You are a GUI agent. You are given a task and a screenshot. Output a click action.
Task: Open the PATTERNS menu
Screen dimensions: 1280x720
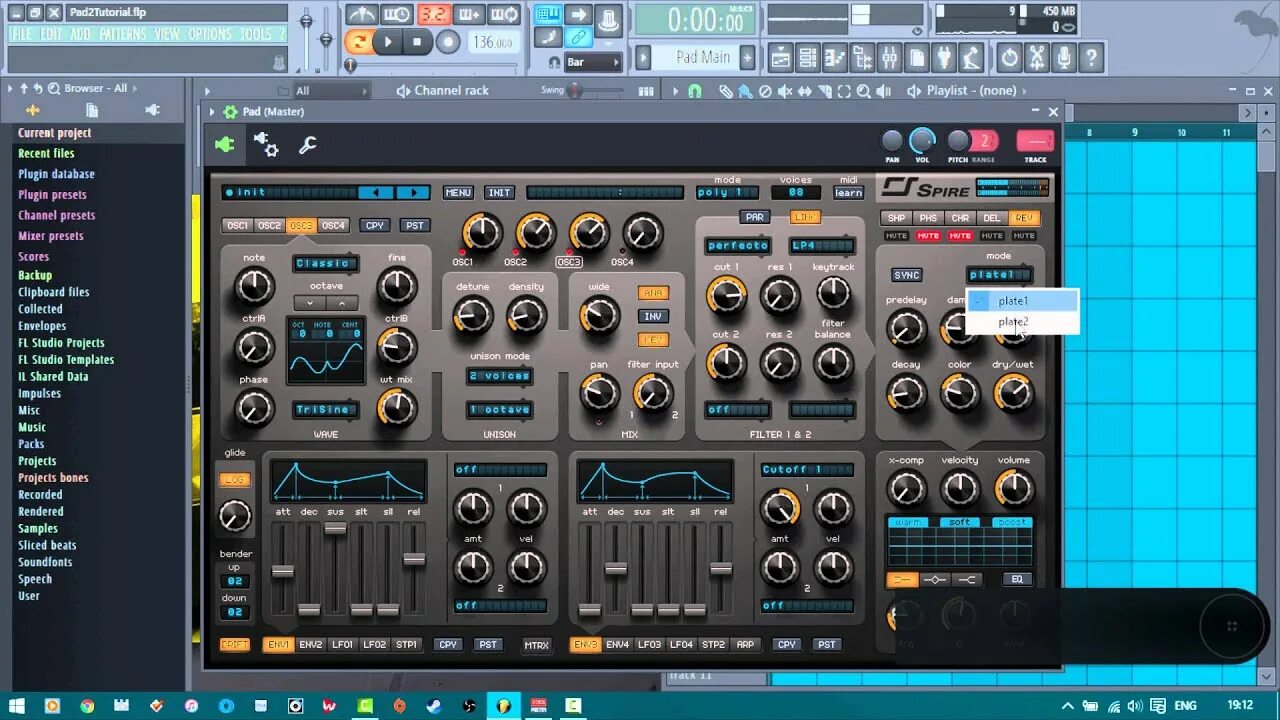point(123,34)
